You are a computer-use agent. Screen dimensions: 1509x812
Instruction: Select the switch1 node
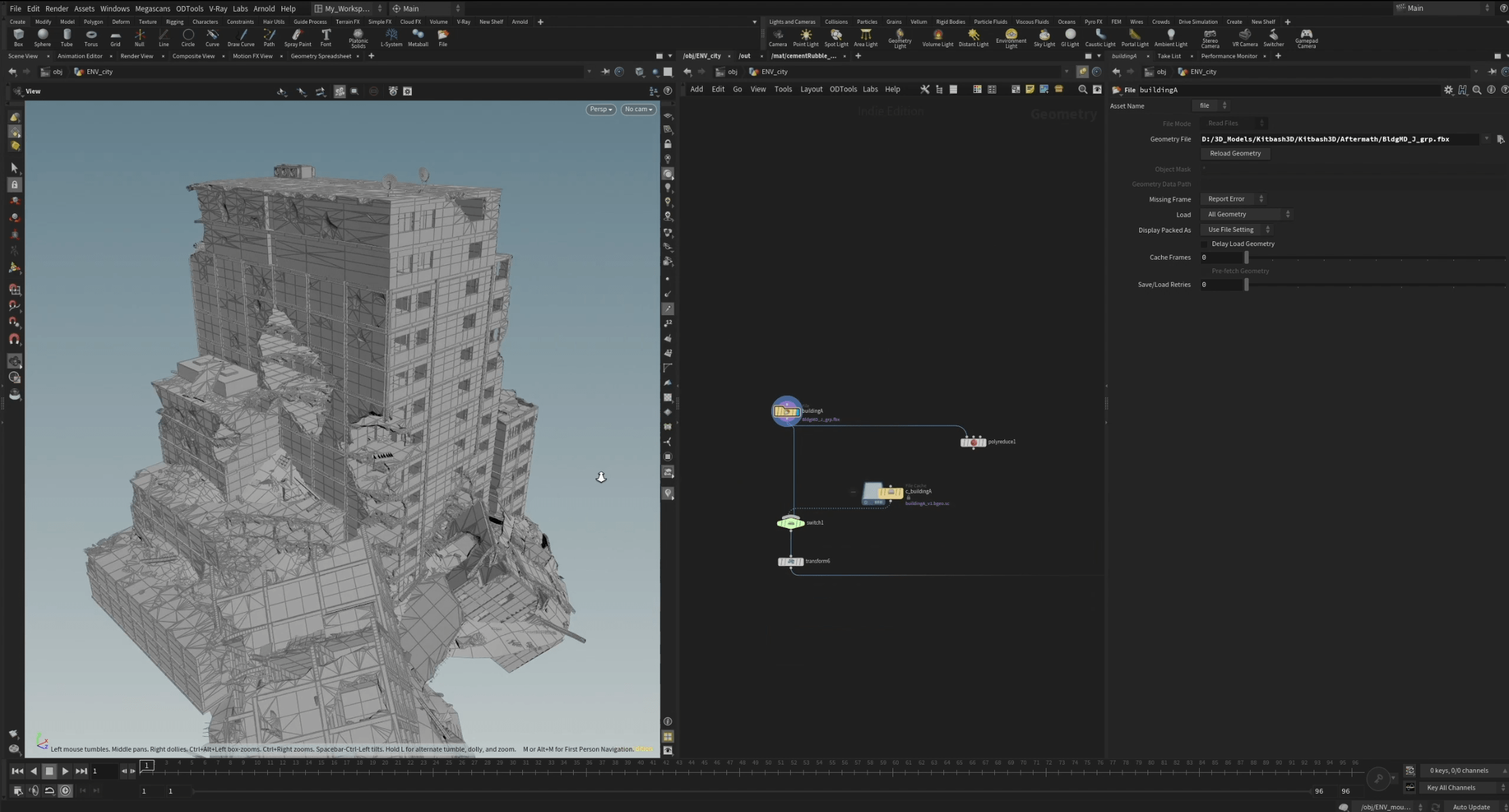tap(790, 523)
